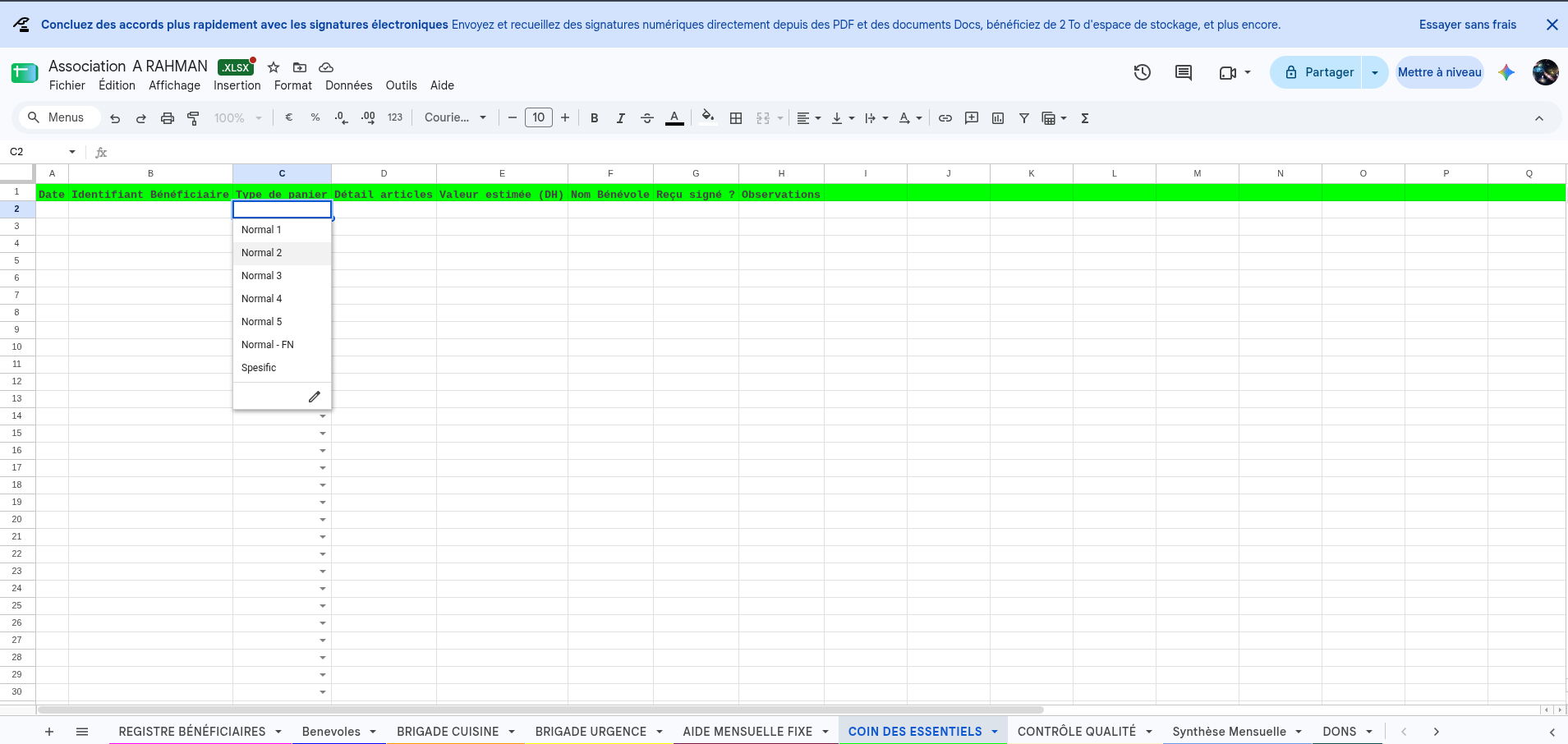The height and width of the screenshot is (744, 1568).
Task: Create a filter with funnel icon
Action: coord(1024,118)
